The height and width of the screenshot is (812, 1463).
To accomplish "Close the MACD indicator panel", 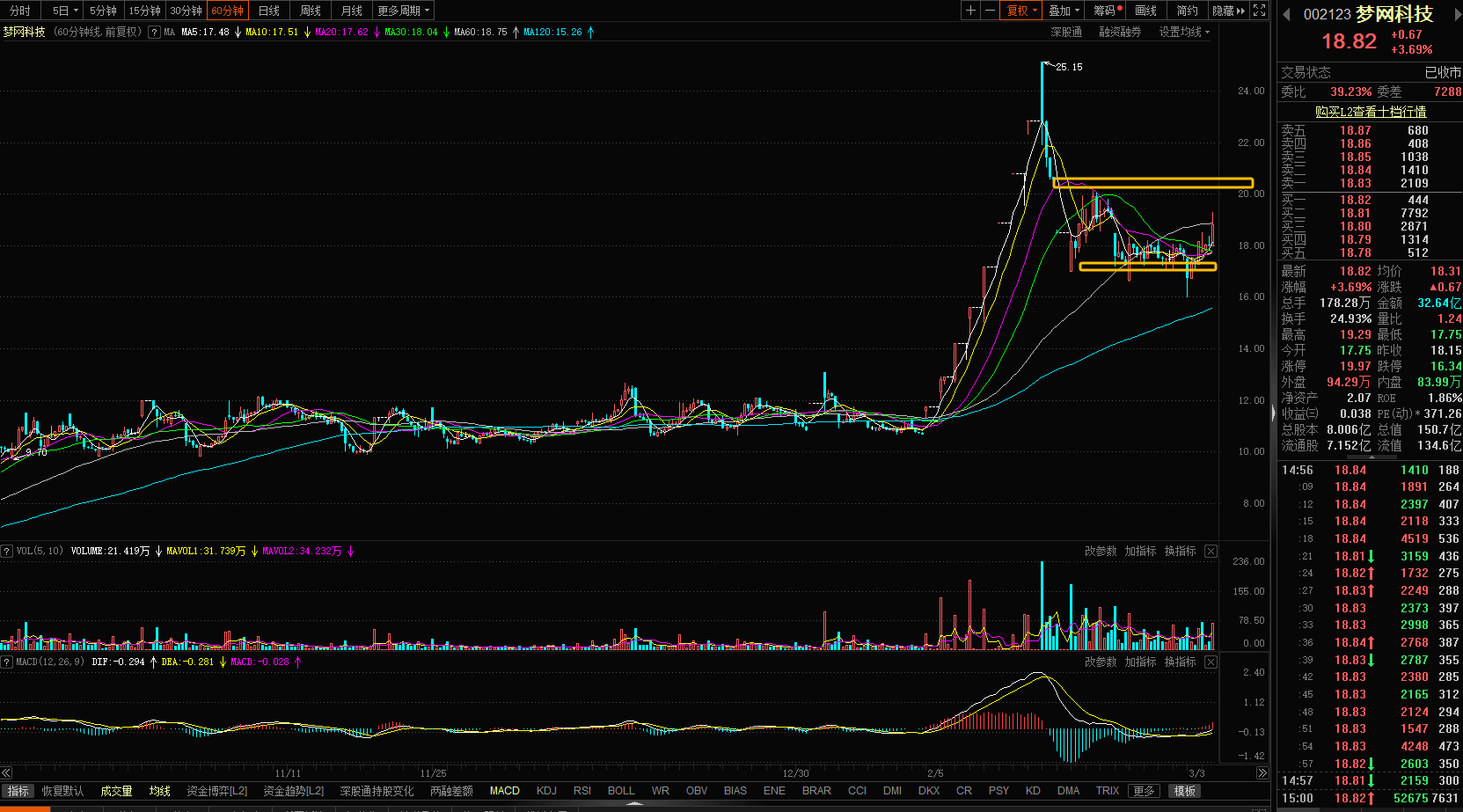I will [x=1211, y=662].
